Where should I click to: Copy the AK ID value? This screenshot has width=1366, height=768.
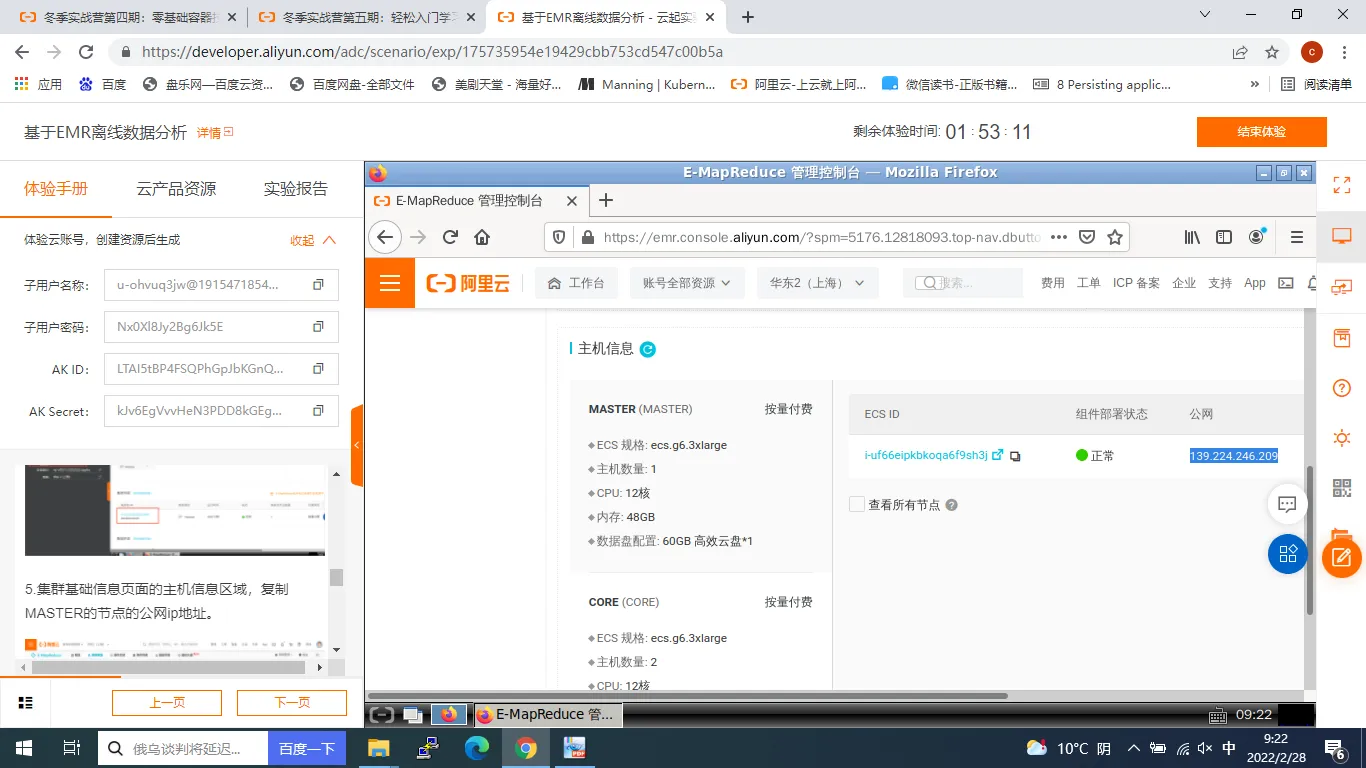(x=318, y=369)
